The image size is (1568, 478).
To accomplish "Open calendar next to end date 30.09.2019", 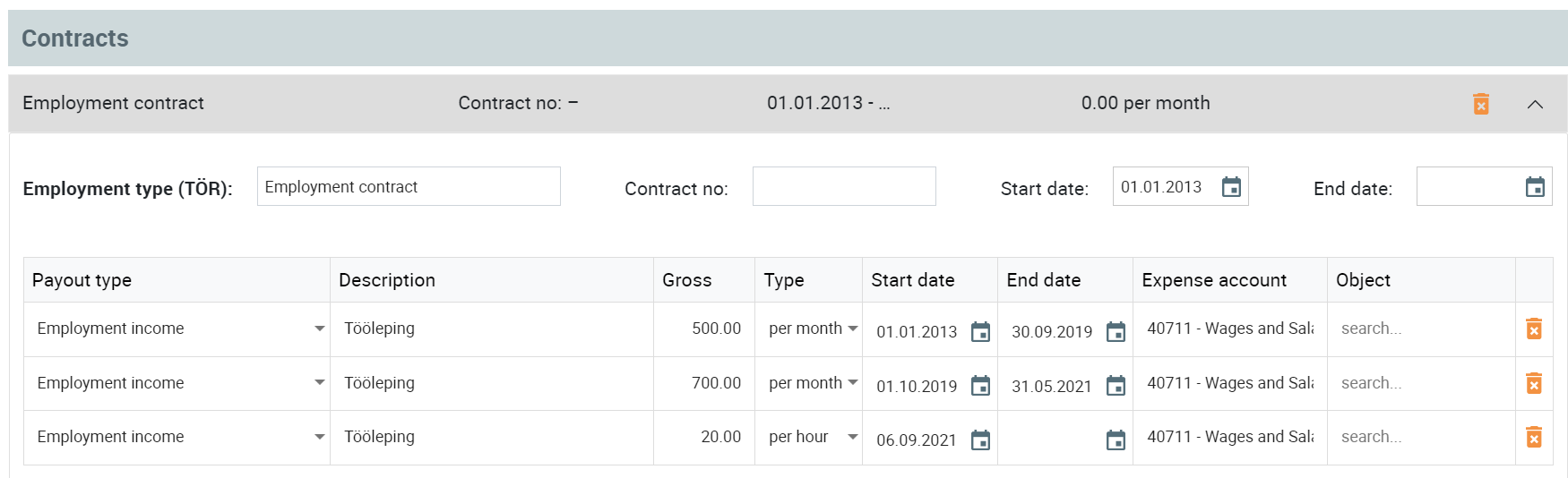I will pos(1116,332).
